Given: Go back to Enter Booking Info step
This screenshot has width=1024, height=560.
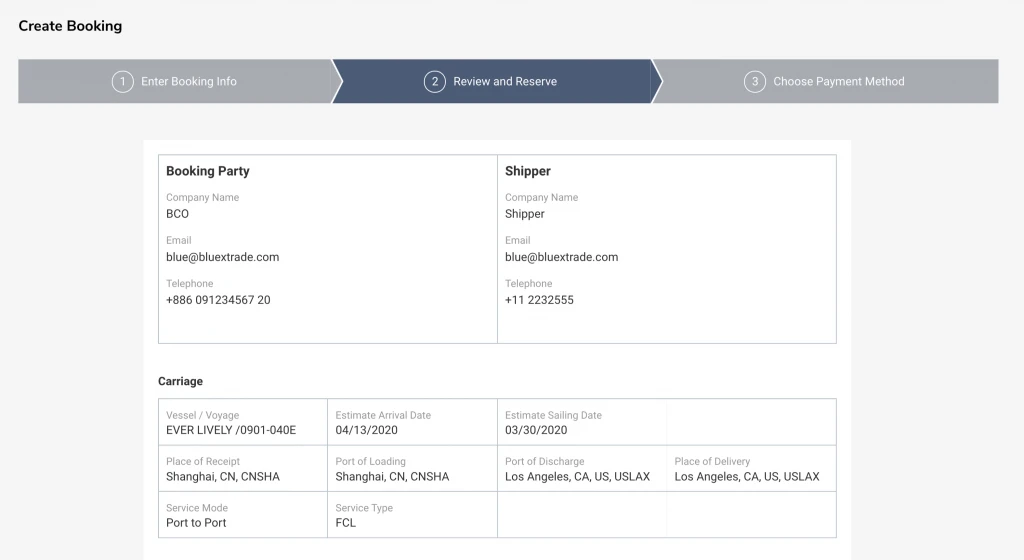Looking at the screenshot, I should (x=189, y=81).
